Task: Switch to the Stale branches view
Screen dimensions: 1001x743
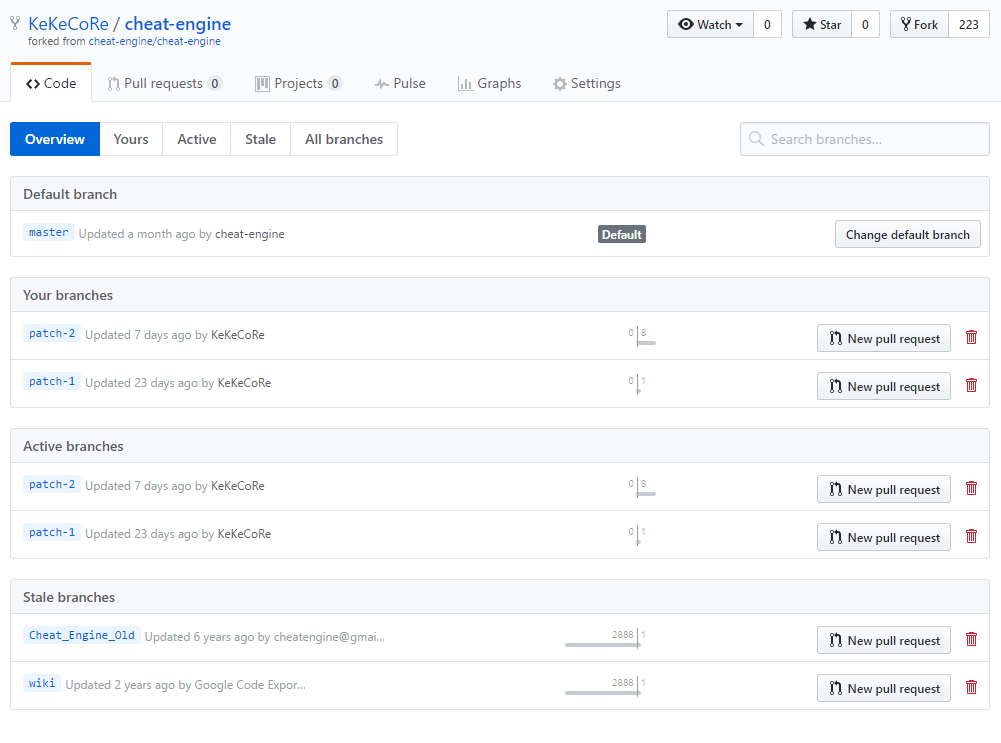Action: point(259,139)
